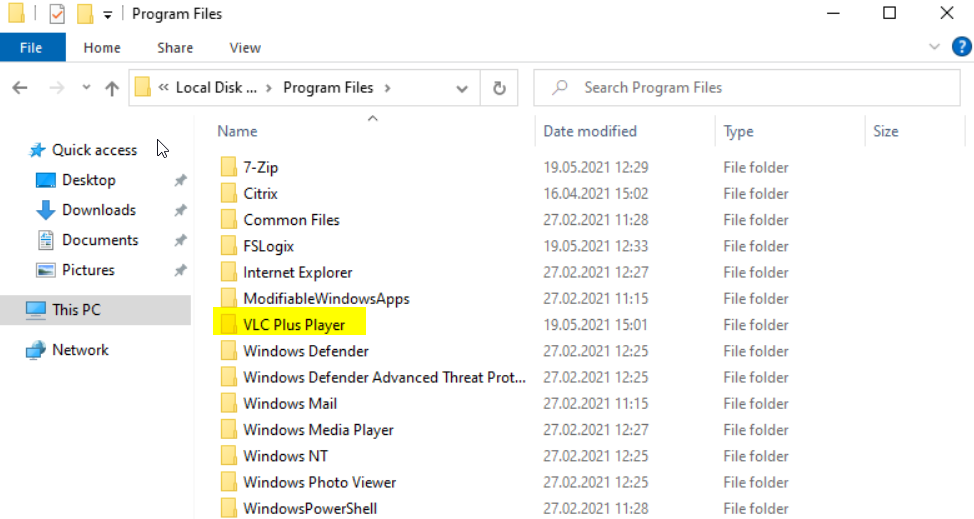Sort by the Name column header
Screen dimensions: 974x519
click(x=237, y=131)
